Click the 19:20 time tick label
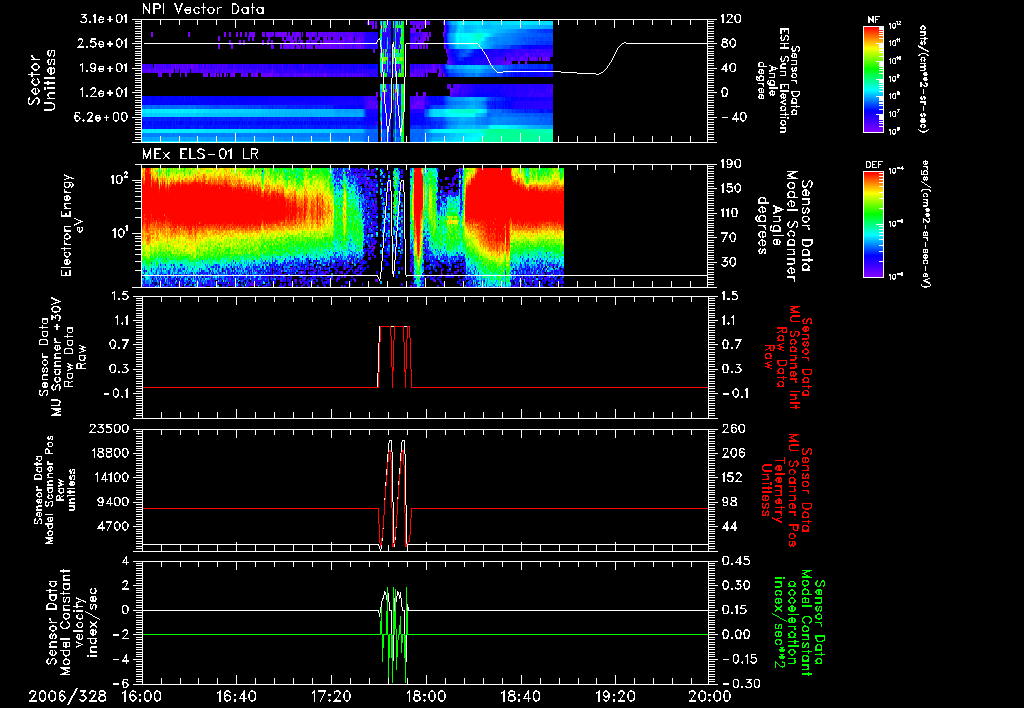Image resolution: width=1024 pixels, height=708 pixels. coord(615,696)
